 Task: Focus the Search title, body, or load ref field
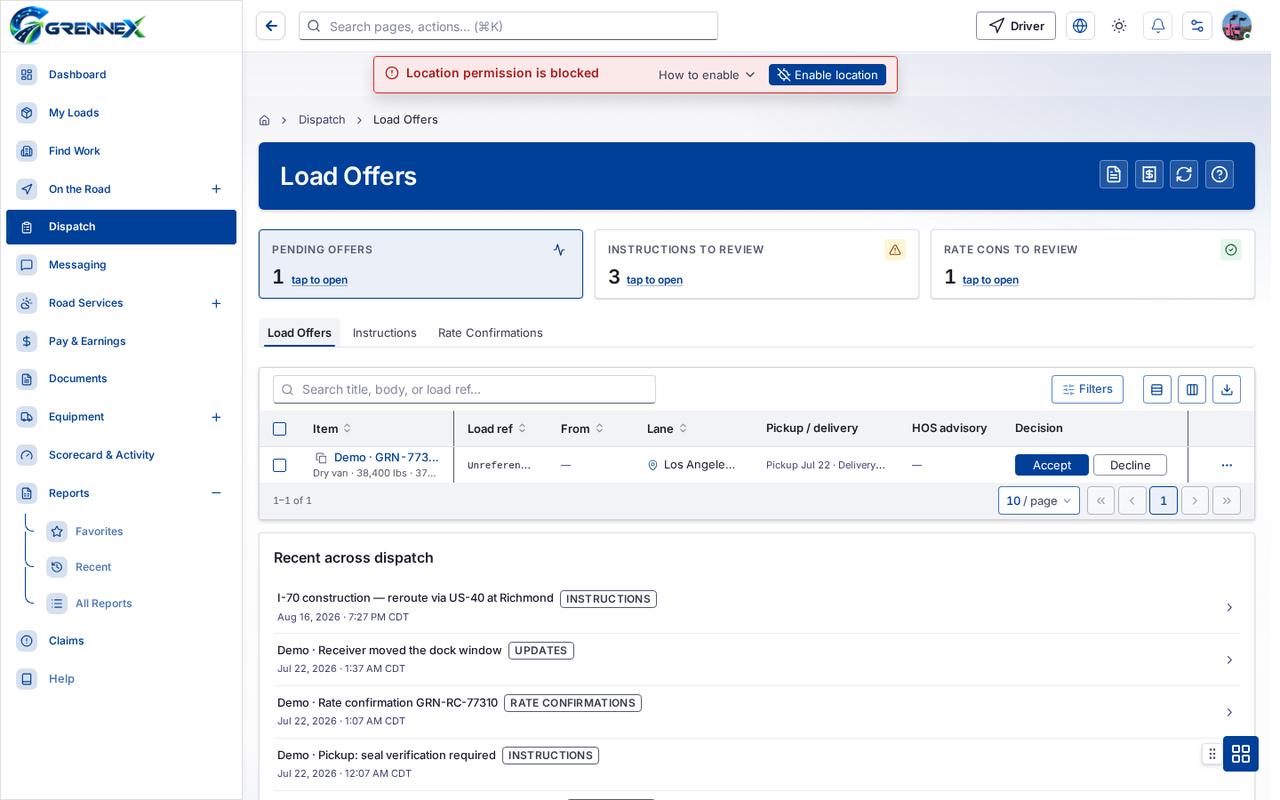(464, 389)
